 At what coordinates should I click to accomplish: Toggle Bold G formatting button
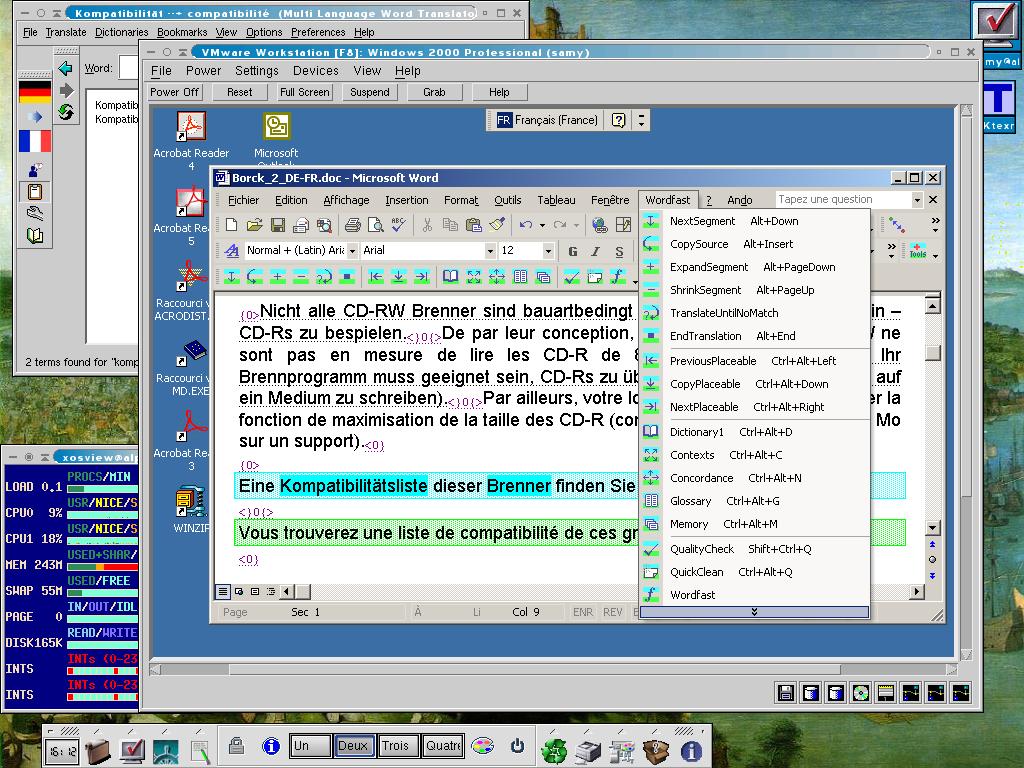tap(573, 251)
